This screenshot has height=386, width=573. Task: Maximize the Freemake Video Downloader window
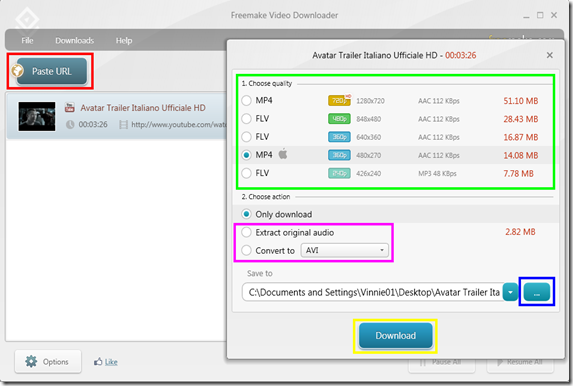click(540, 15)
